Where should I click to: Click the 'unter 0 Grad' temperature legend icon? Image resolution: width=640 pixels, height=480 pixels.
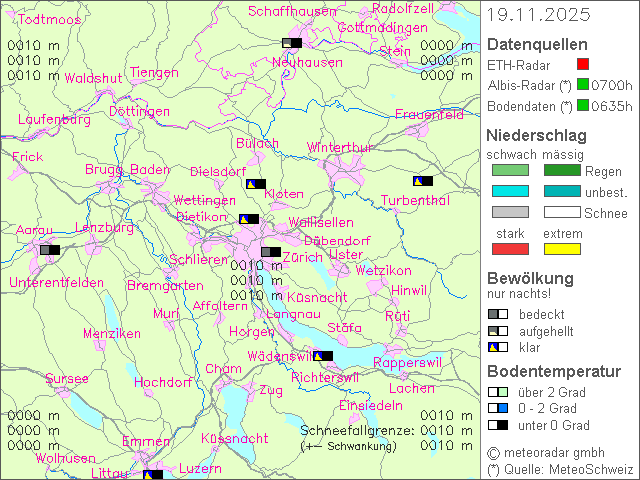[497, 425]
